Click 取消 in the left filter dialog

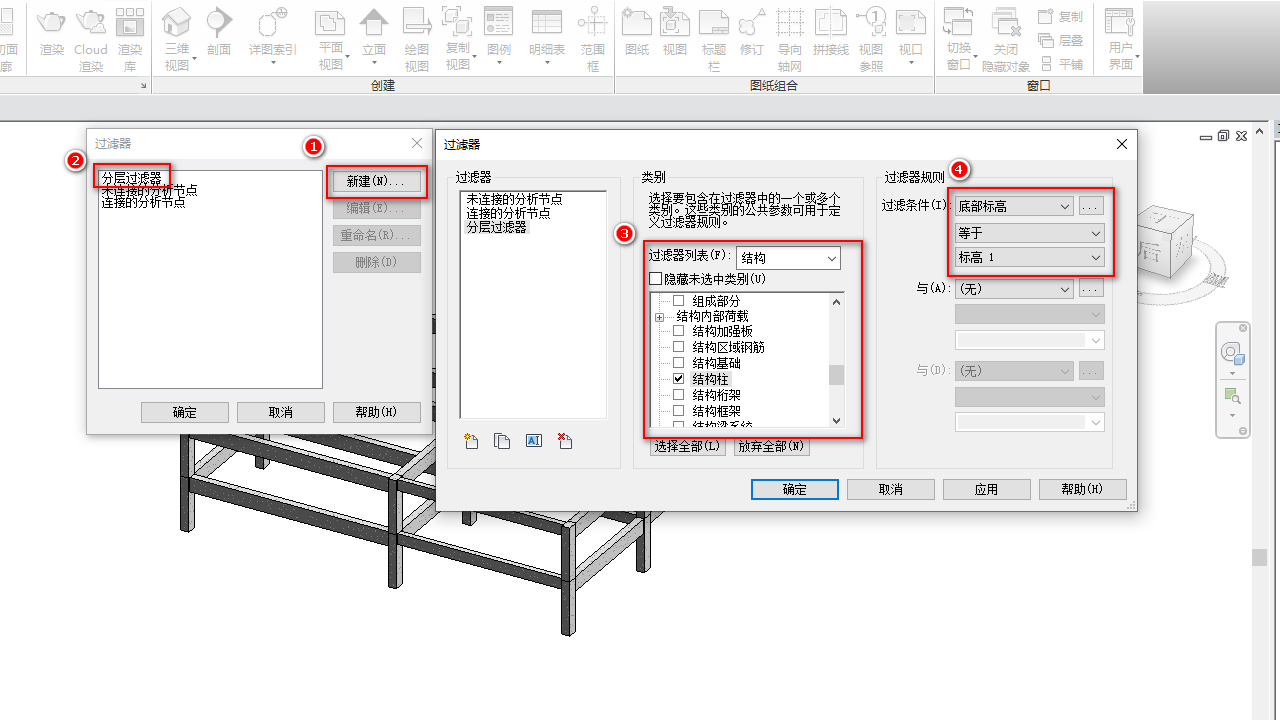point(281,412)
